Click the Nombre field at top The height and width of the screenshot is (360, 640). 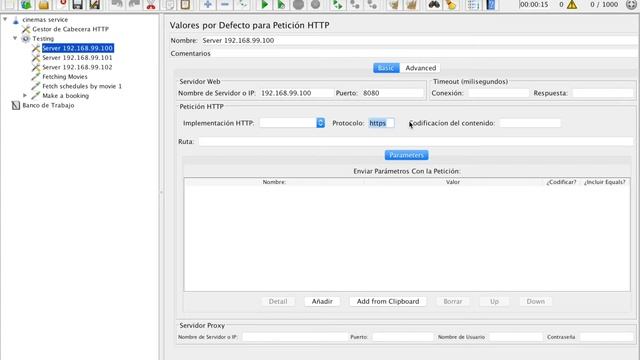point(419,40)
